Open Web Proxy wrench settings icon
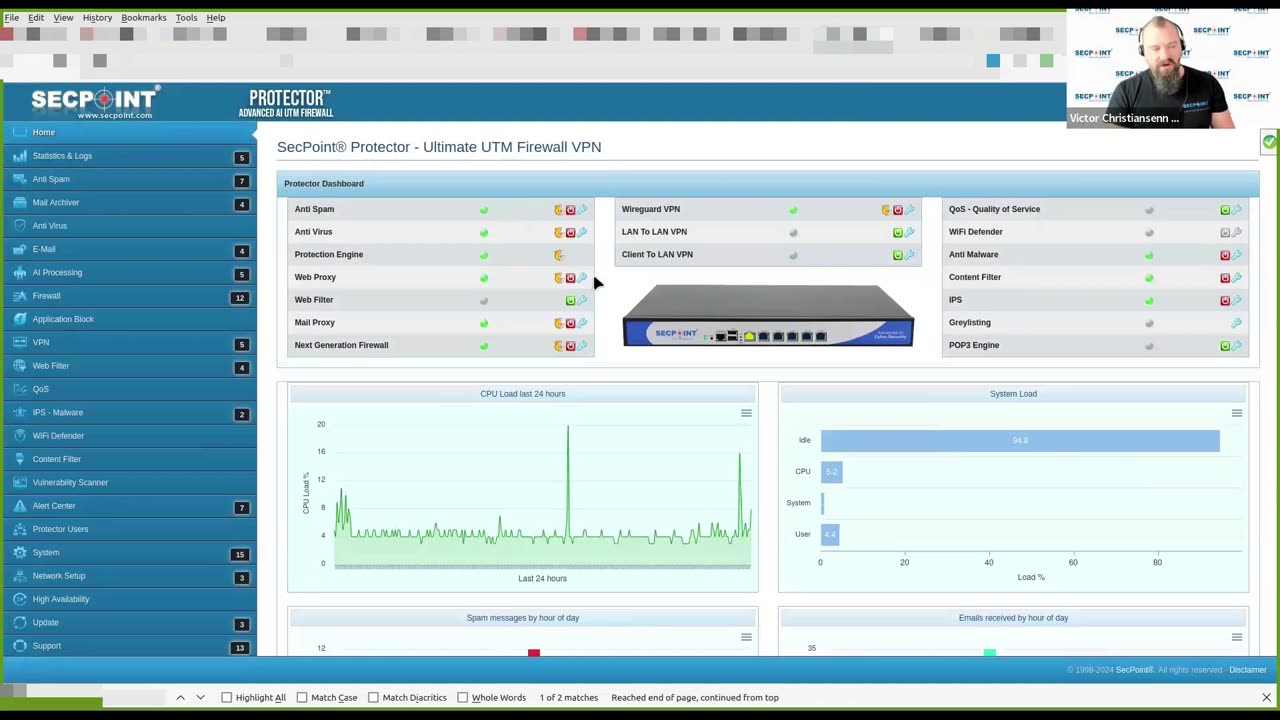The width and height of the screenshot is (1280, 720). 583,278
